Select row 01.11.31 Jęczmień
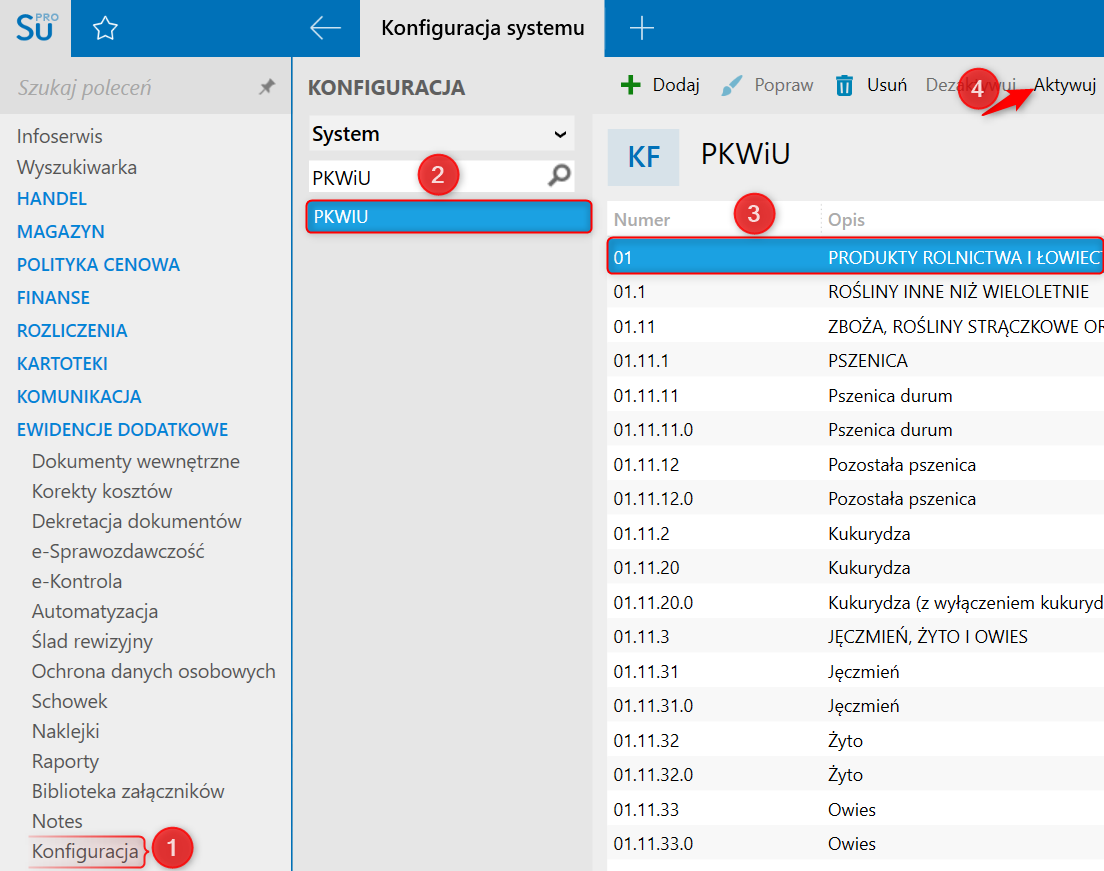The image size is (1104, 871). click(855, 671)
